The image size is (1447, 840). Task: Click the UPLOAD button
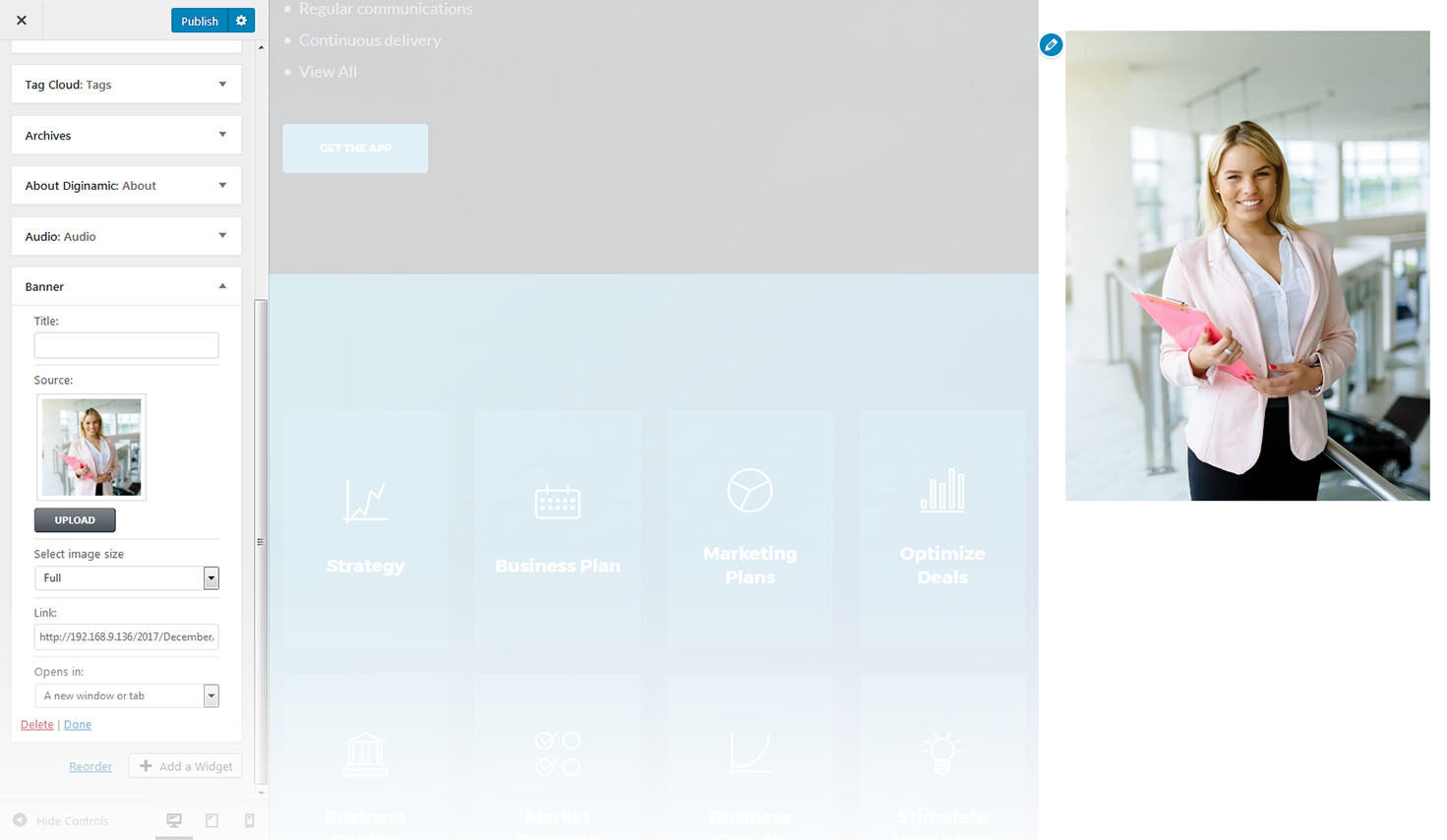[x=75, y=519]
